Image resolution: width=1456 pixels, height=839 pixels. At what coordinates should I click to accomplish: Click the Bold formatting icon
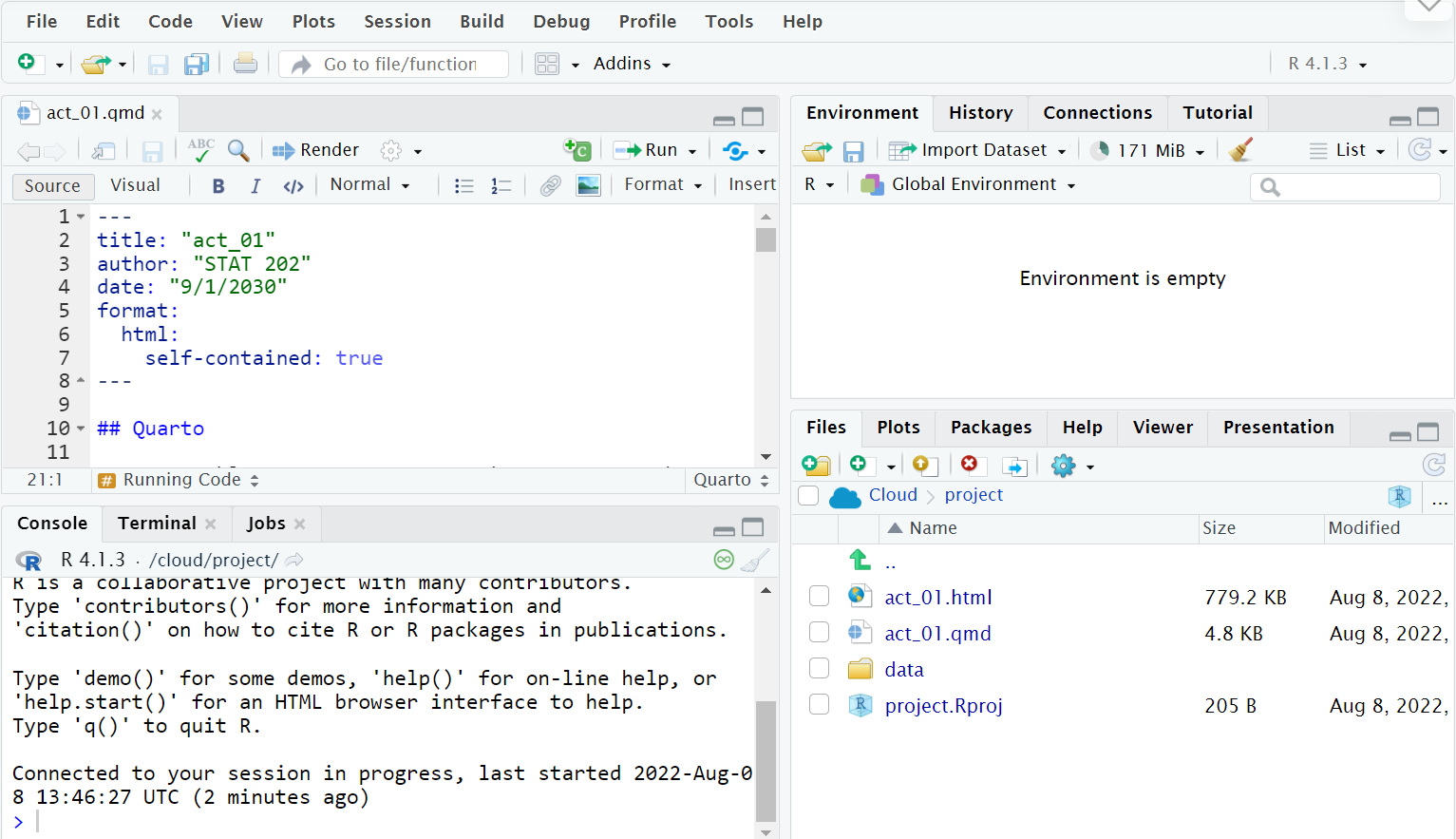coord(218,185)
